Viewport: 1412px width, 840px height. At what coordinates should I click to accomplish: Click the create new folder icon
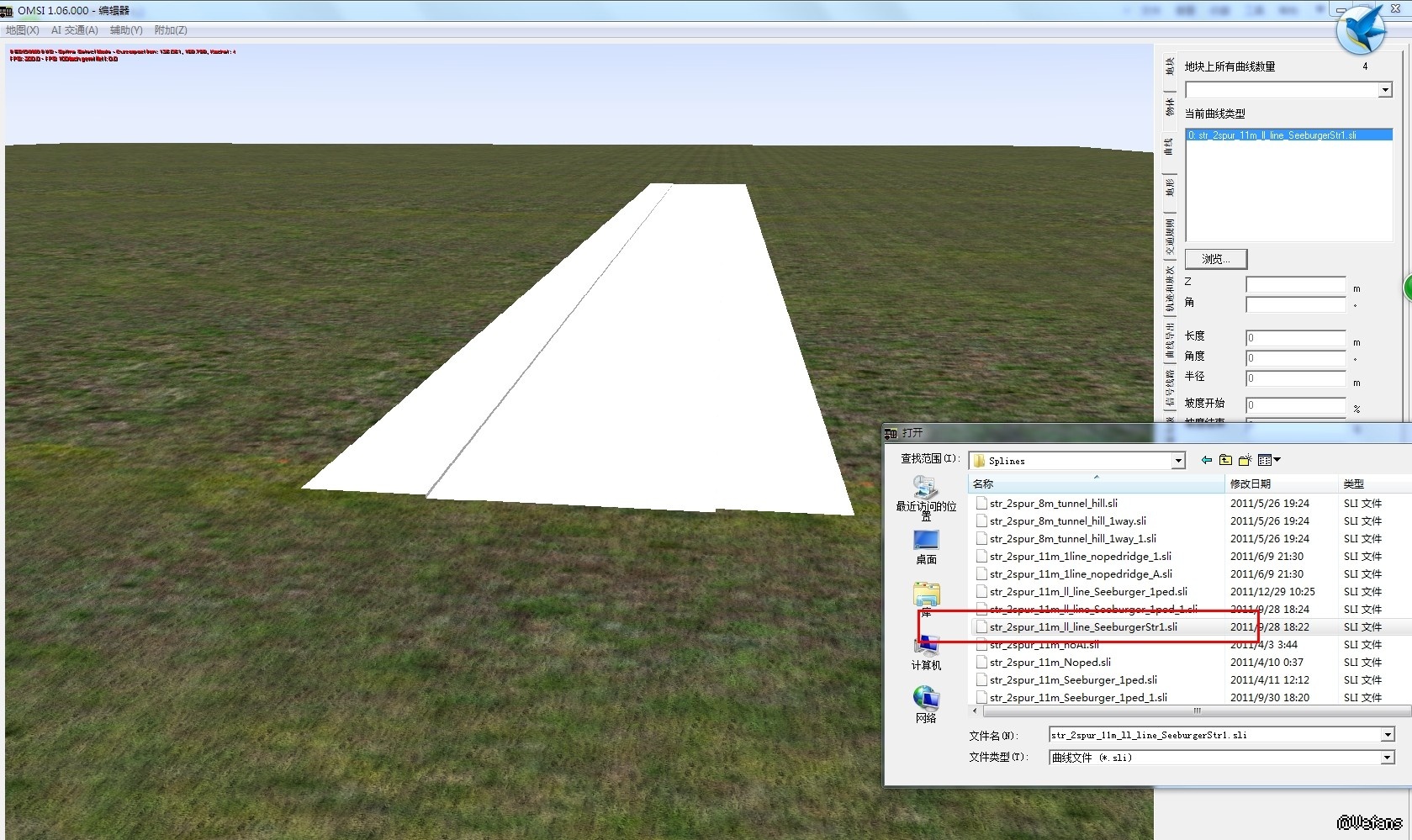click(1245, 460)
